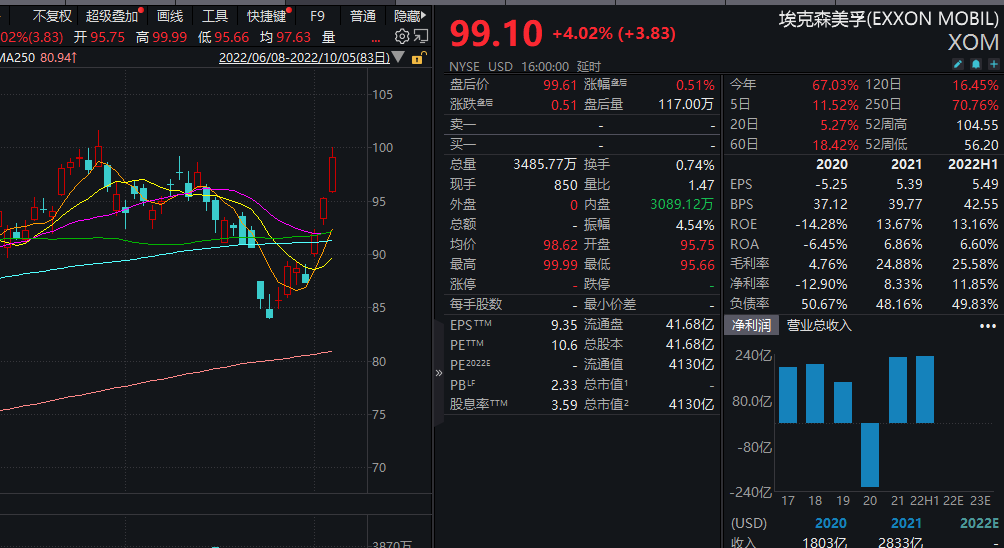Click the blue 2022E year label at bottom
The width and height of the screenshot is (1004, 548).
[x=979, y=523]
